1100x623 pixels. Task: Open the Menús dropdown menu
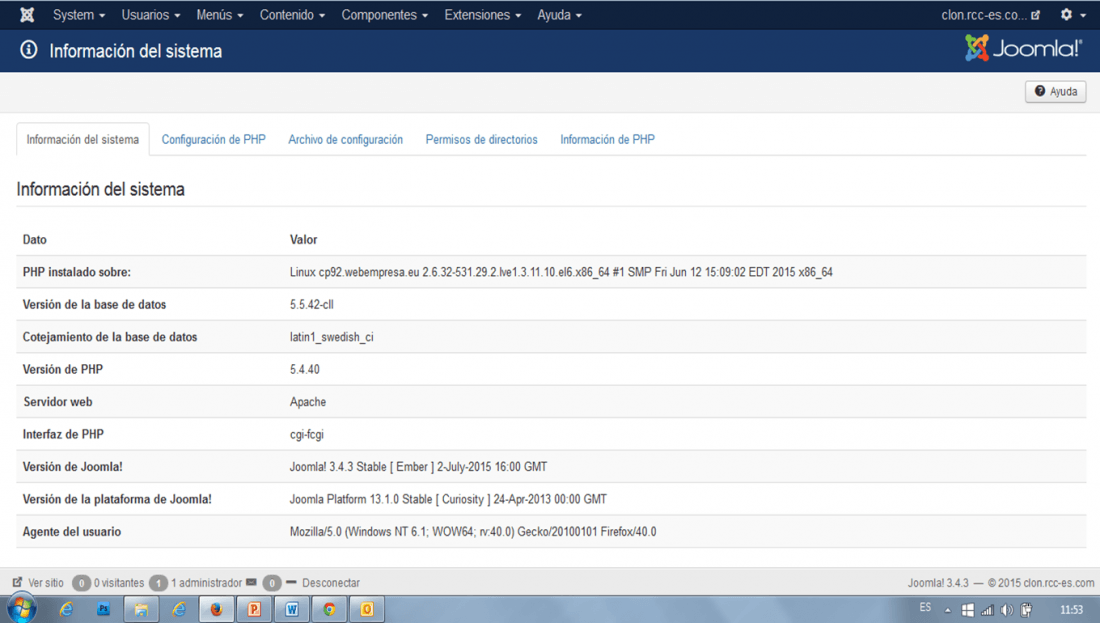click(220, 15)
